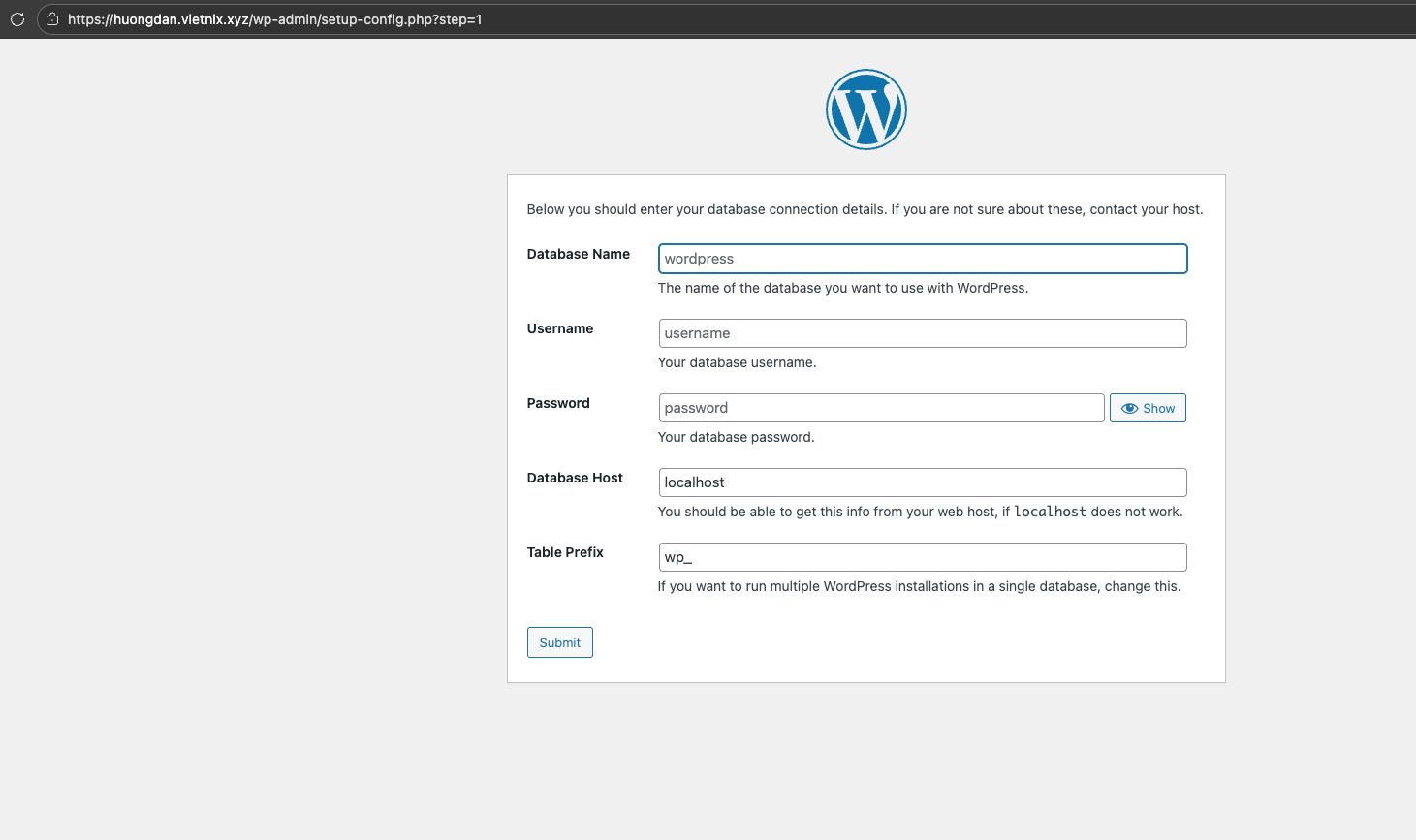Click the "Database Host" label
1416x840 pixels.
pyautogui.click(x=574, y=478)
